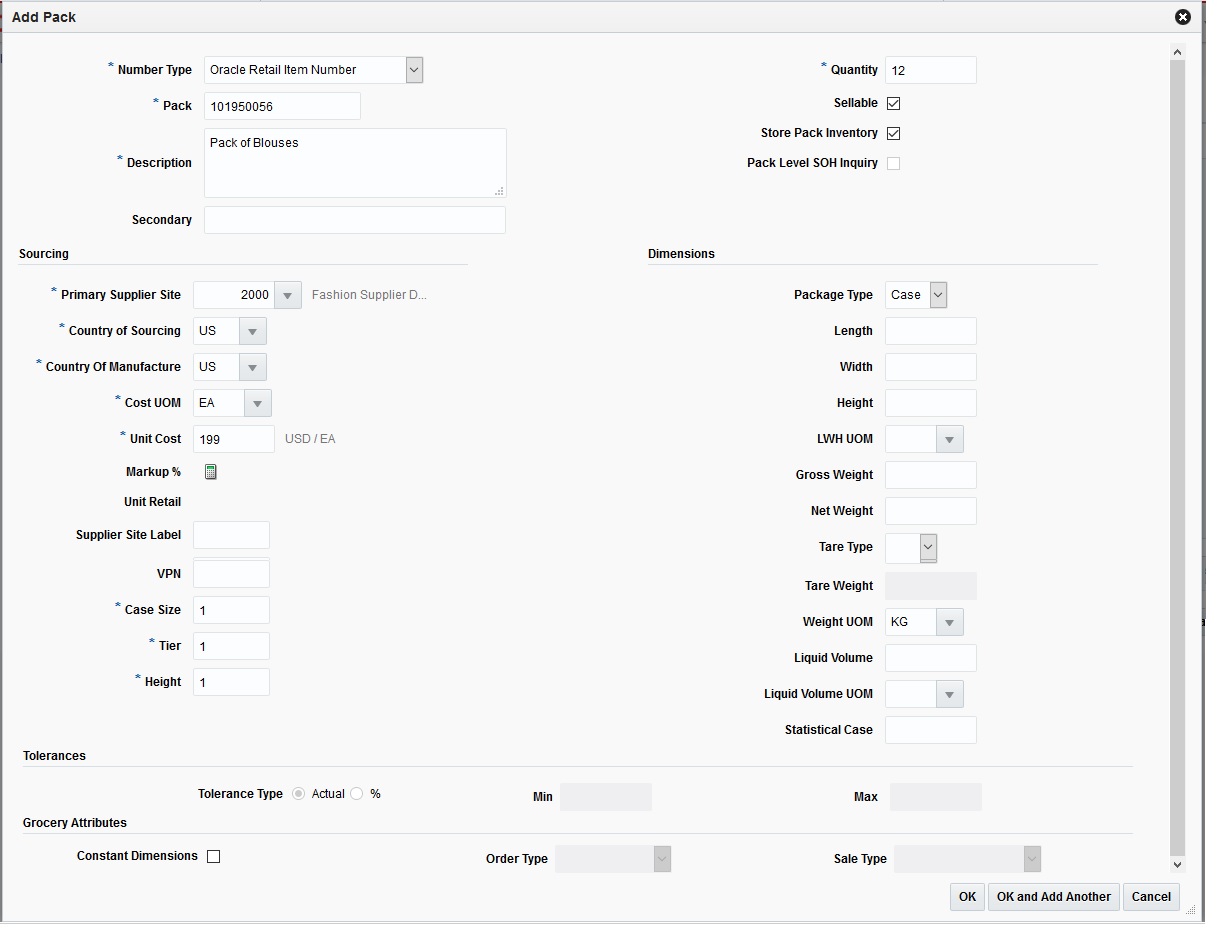
Task: Open the Weight UOM dropdown
Action: [947, 621]
